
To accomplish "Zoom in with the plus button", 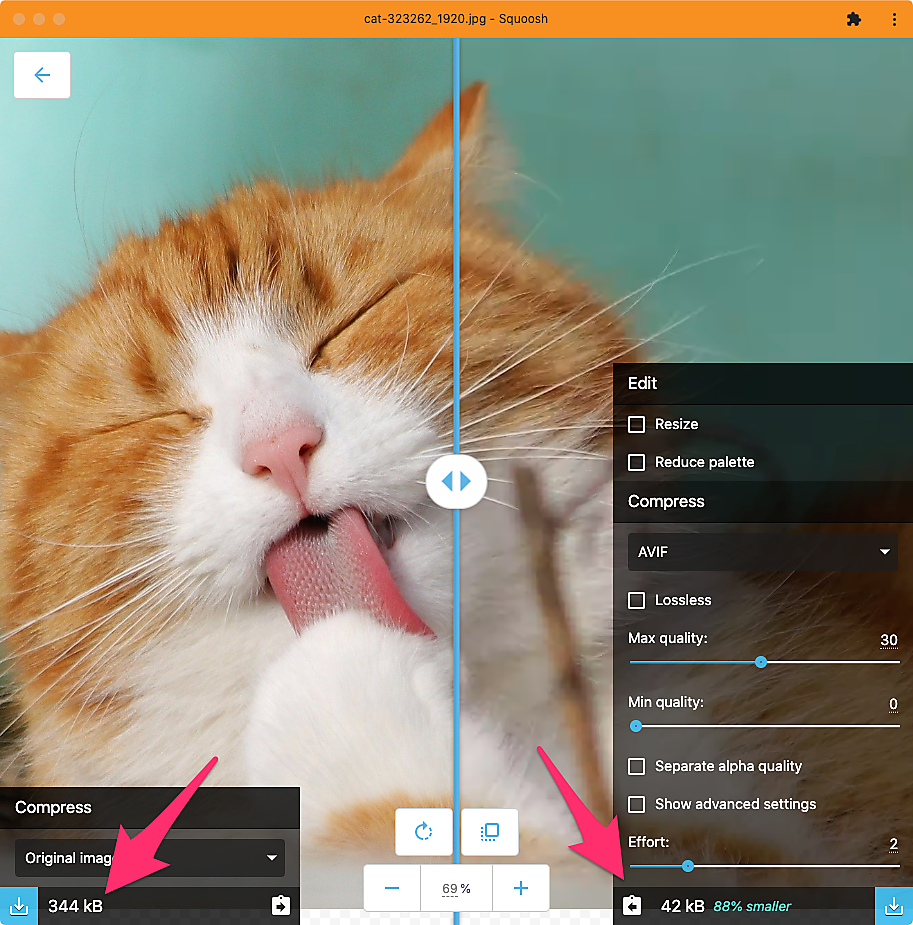I will coord(521,888).
